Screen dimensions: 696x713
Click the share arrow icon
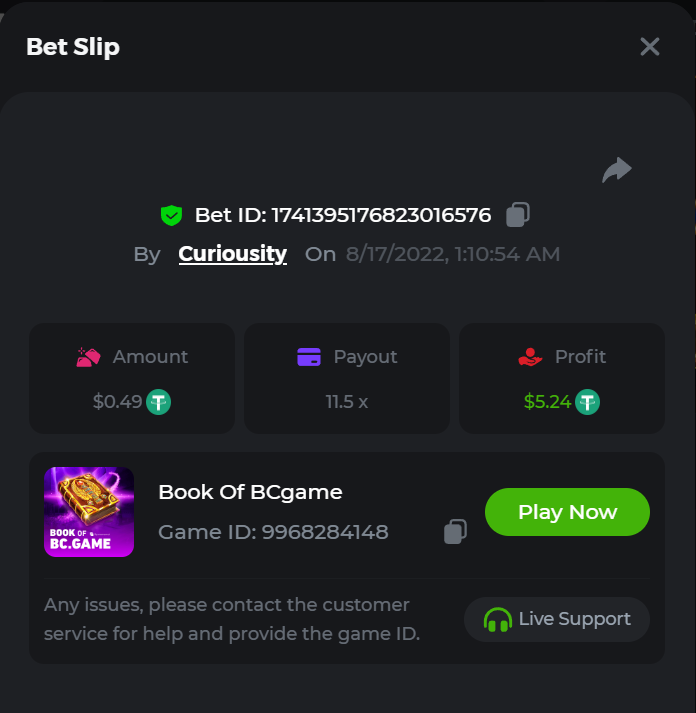pos(617,171)
